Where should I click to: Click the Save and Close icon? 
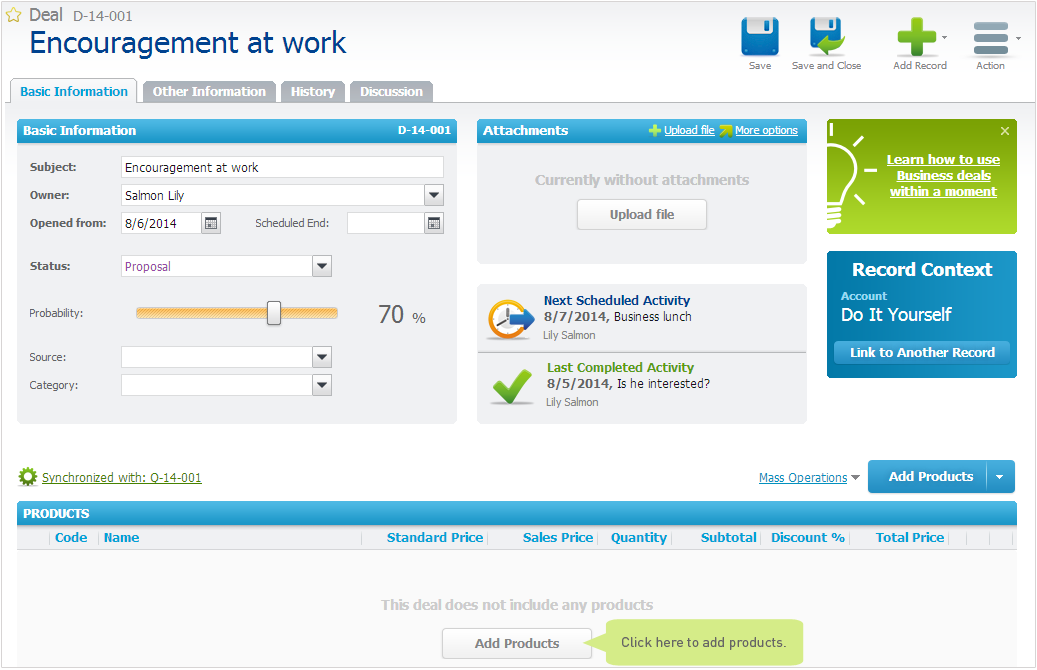pyautogui.click(x=827, y=36)
